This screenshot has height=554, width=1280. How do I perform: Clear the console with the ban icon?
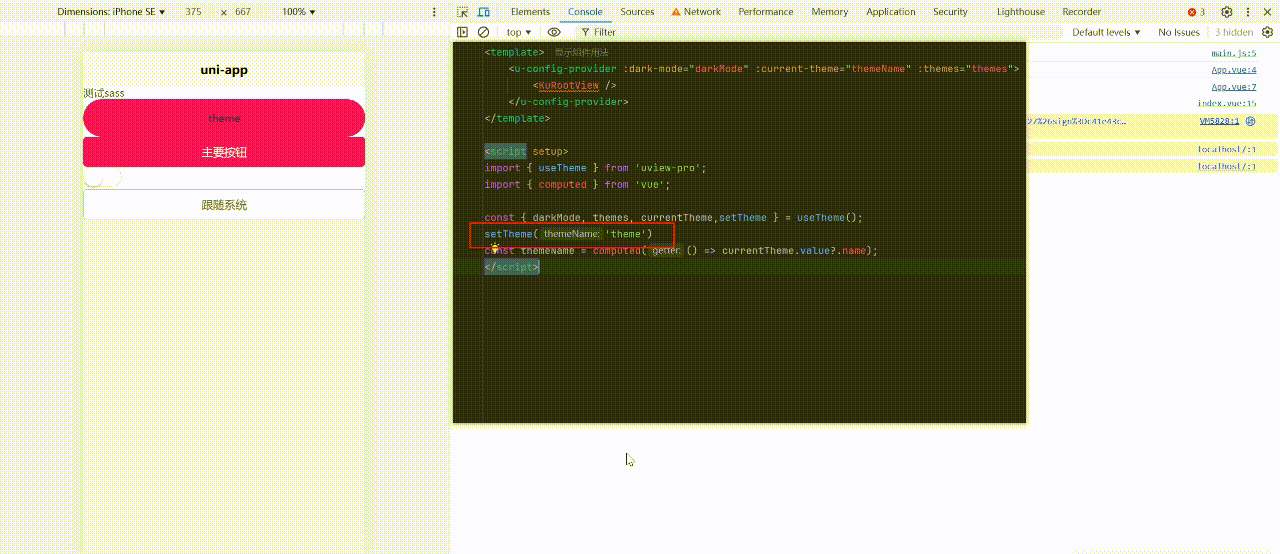(x=483, y=32)
